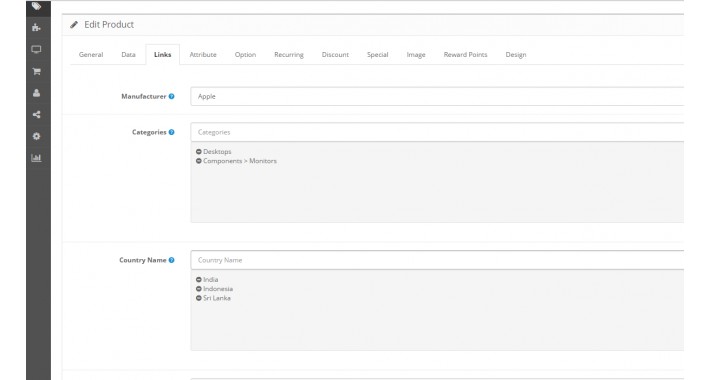
Task: Switch to the Image tab
Action: pos(416,55)
